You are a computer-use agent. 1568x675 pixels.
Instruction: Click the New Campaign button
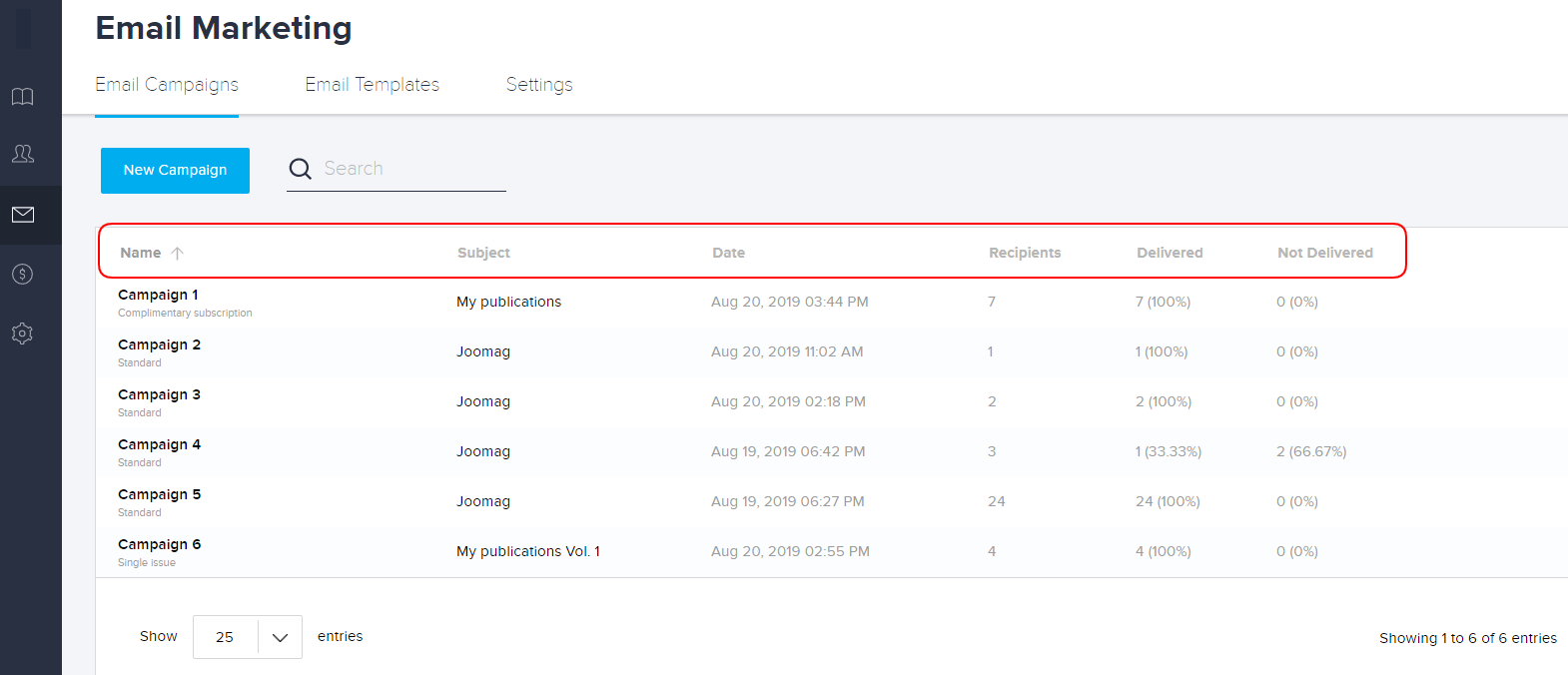(x=175, y=170)
